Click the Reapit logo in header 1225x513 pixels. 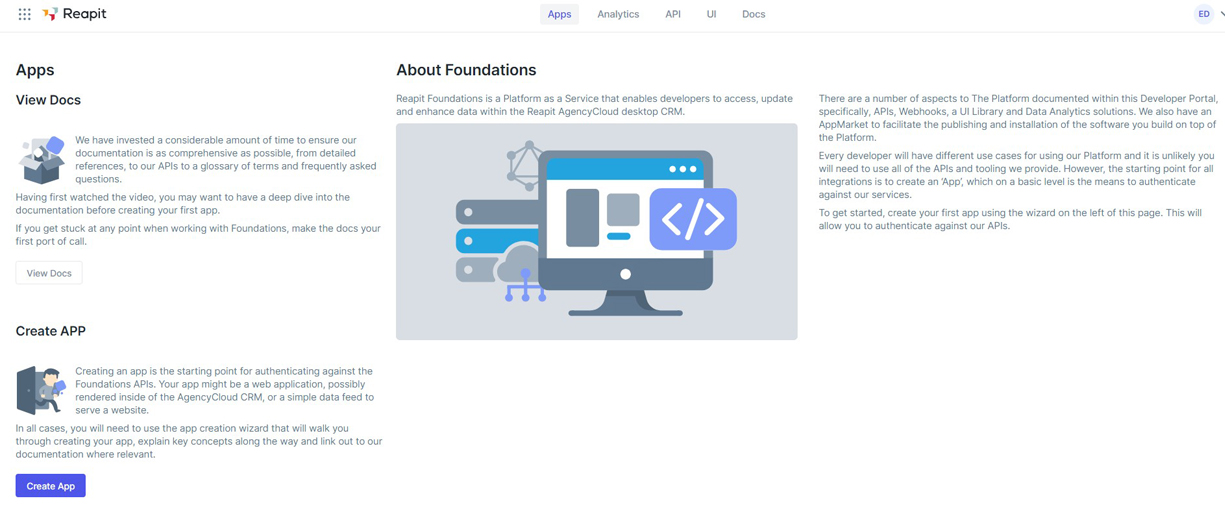pos(75,14)
